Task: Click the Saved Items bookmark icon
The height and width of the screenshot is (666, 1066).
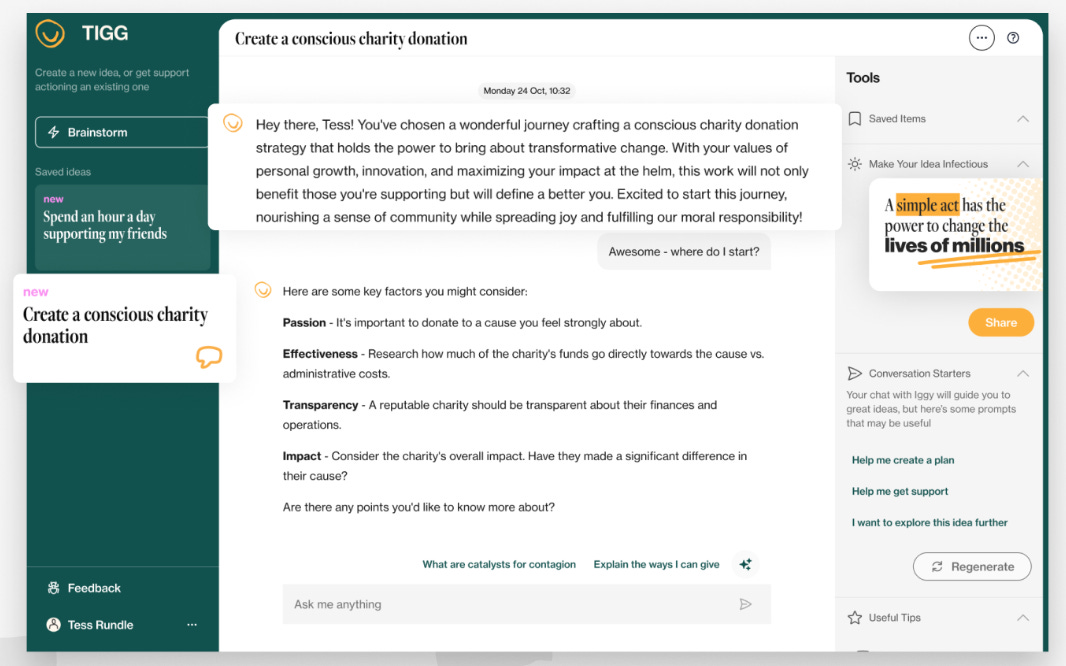Action: pyautogui.click(x=855, y=118)
